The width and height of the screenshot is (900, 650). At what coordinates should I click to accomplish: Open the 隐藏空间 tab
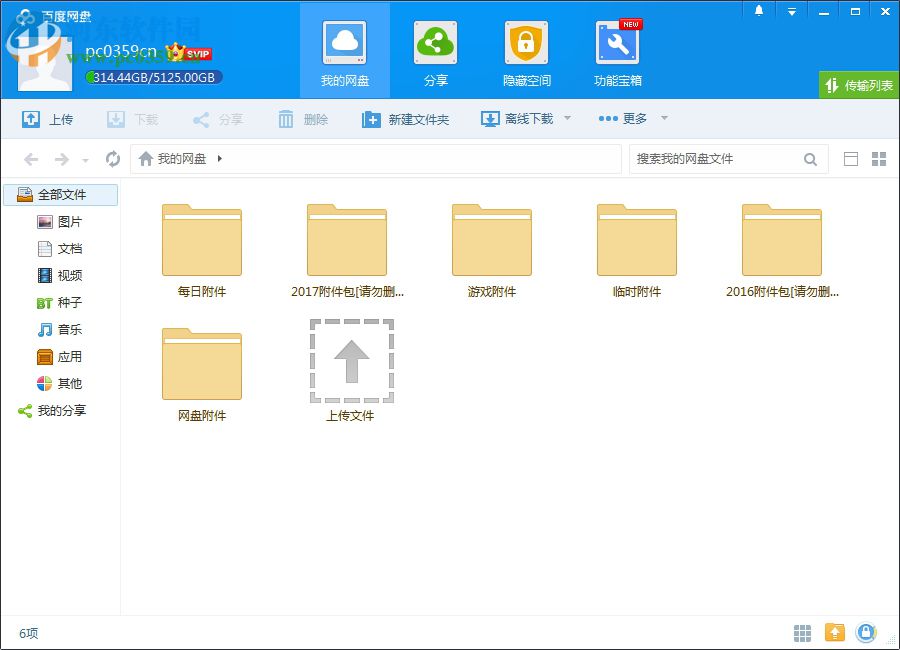coord(526,52)
